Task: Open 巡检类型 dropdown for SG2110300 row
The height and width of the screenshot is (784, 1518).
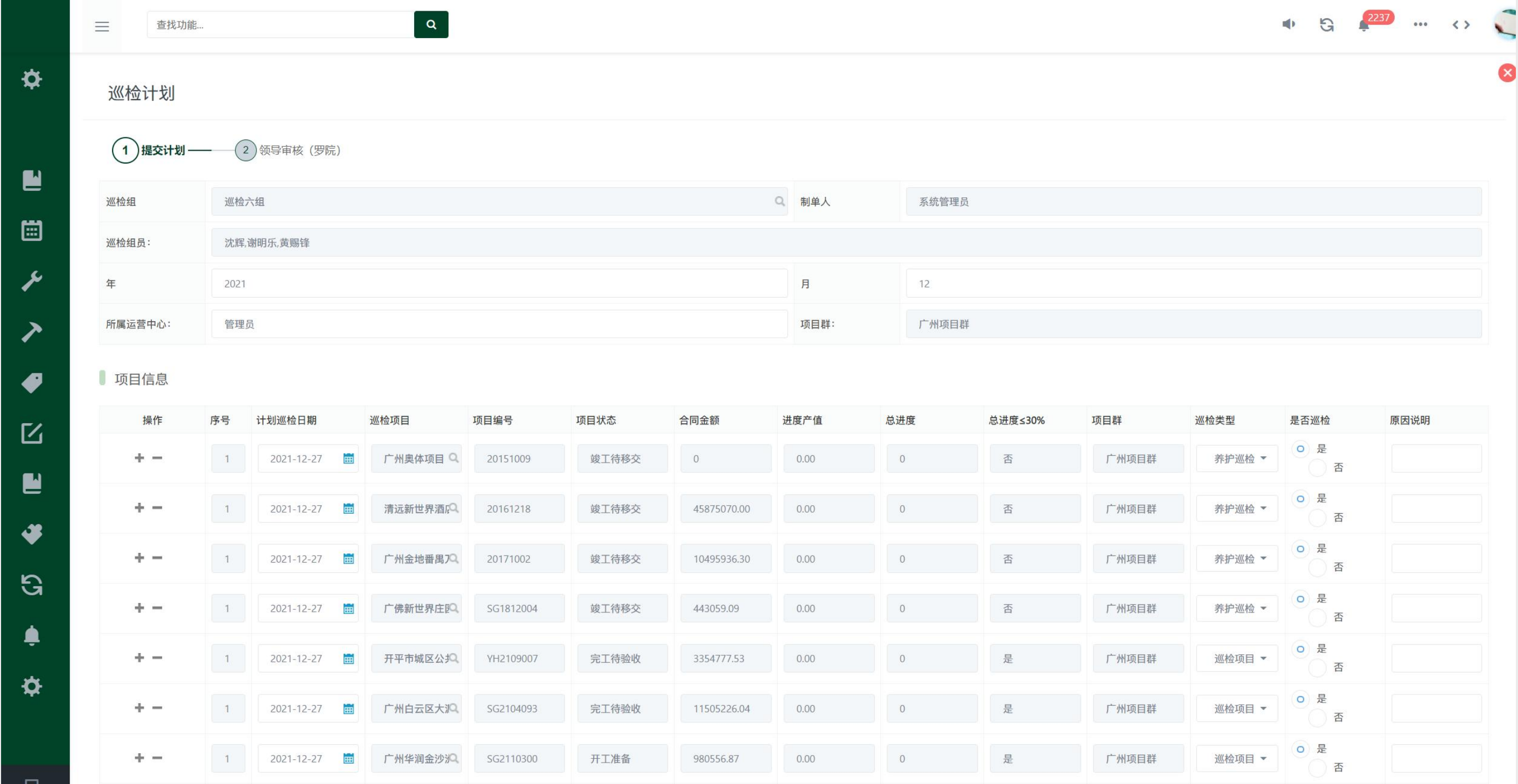Action: point(1237,759)
